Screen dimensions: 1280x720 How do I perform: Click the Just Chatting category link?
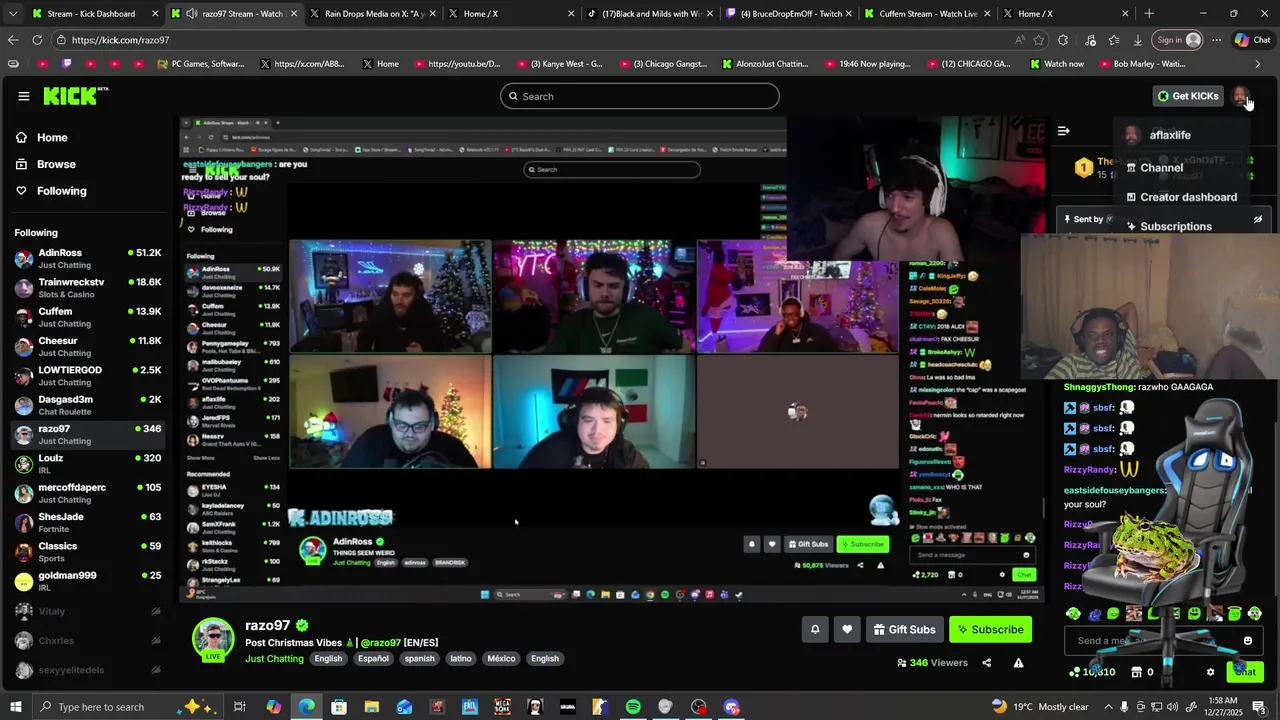(x=274, y=659)
